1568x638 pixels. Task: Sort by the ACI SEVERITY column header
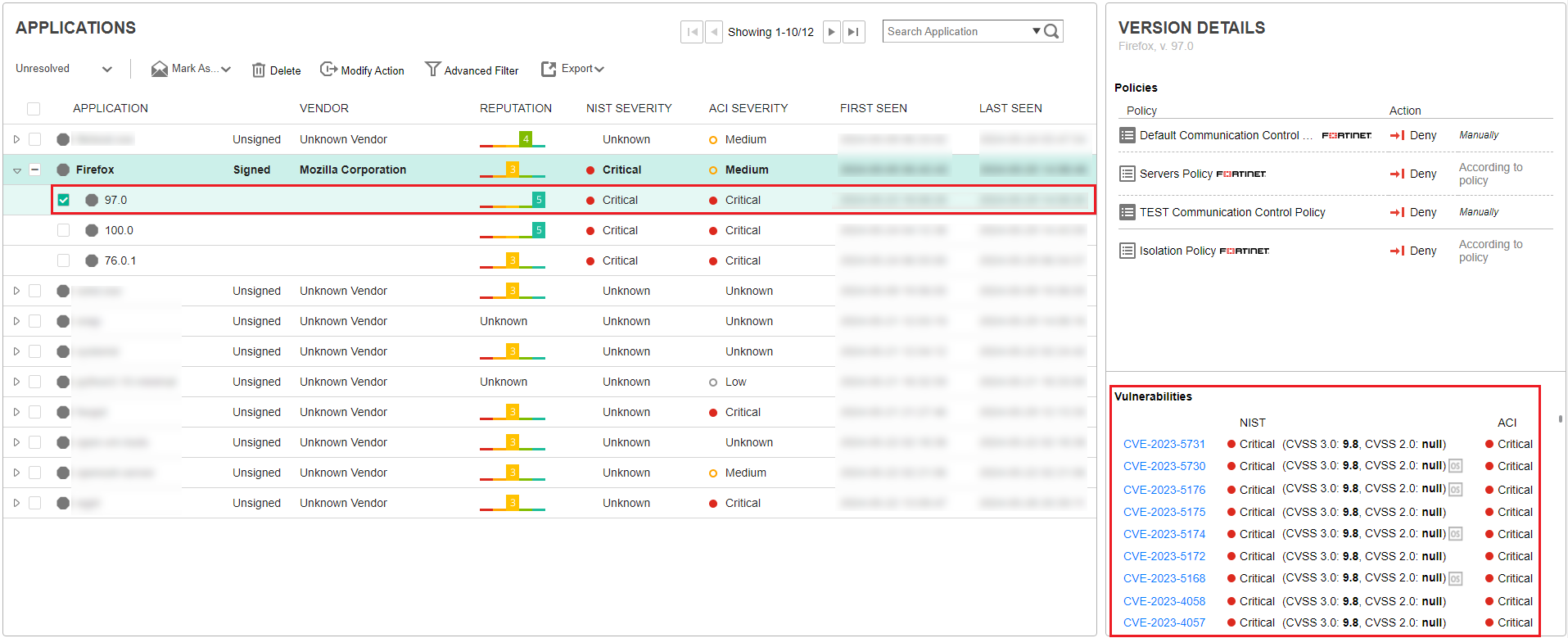click(748, 108)
